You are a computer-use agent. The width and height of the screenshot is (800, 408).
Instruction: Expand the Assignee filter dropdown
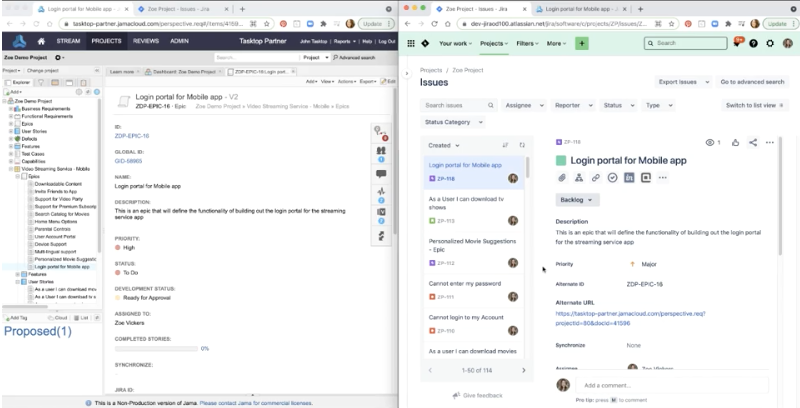(523, 105)
